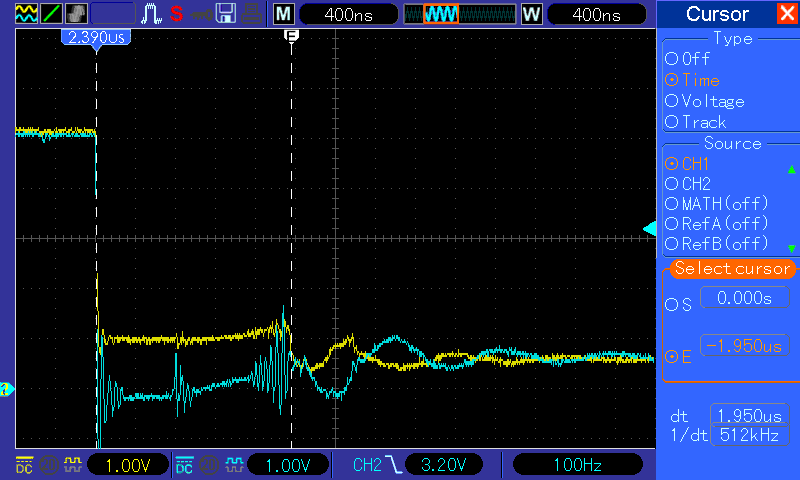The width and height of the screenshot is (800, 480).
Task: Select the S start cursor
Action: [x=678, y=305]
